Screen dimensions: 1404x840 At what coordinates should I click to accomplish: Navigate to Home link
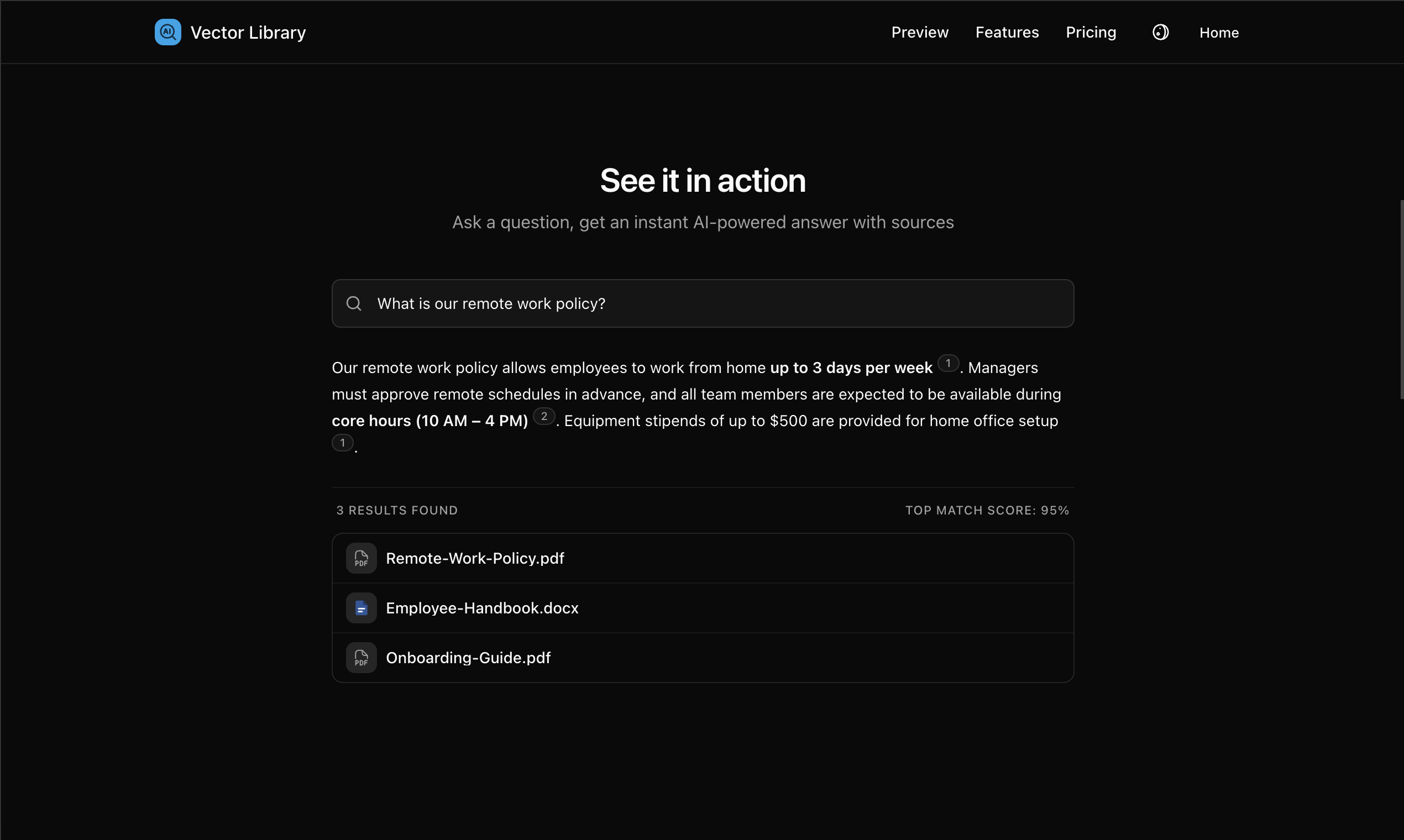tap(1218, 33)
